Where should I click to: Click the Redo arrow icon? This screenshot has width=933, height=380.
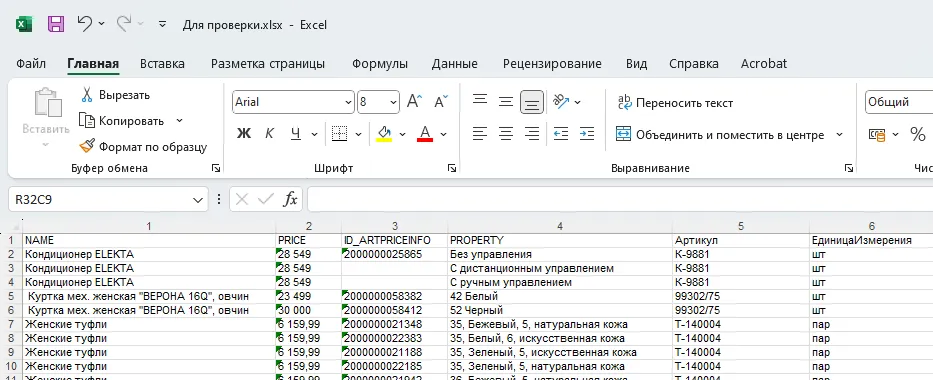(124, 23)
